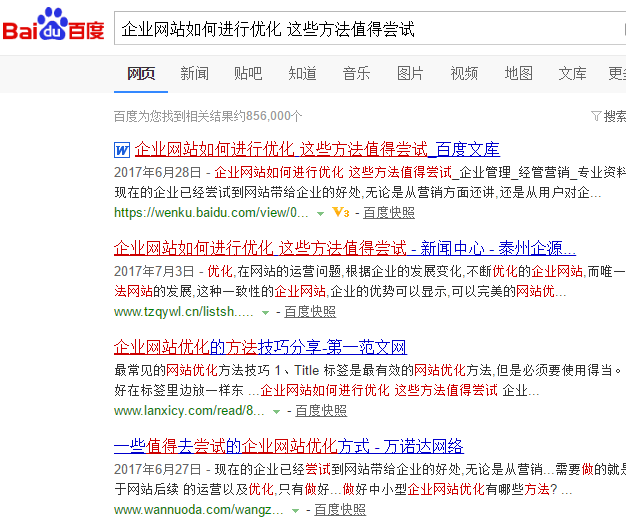The height and width of the screenshot is (525, 626).
Task: Expand dropdown arrow next to wenku.baidu.com URL
Action: [x=320, y=213]
